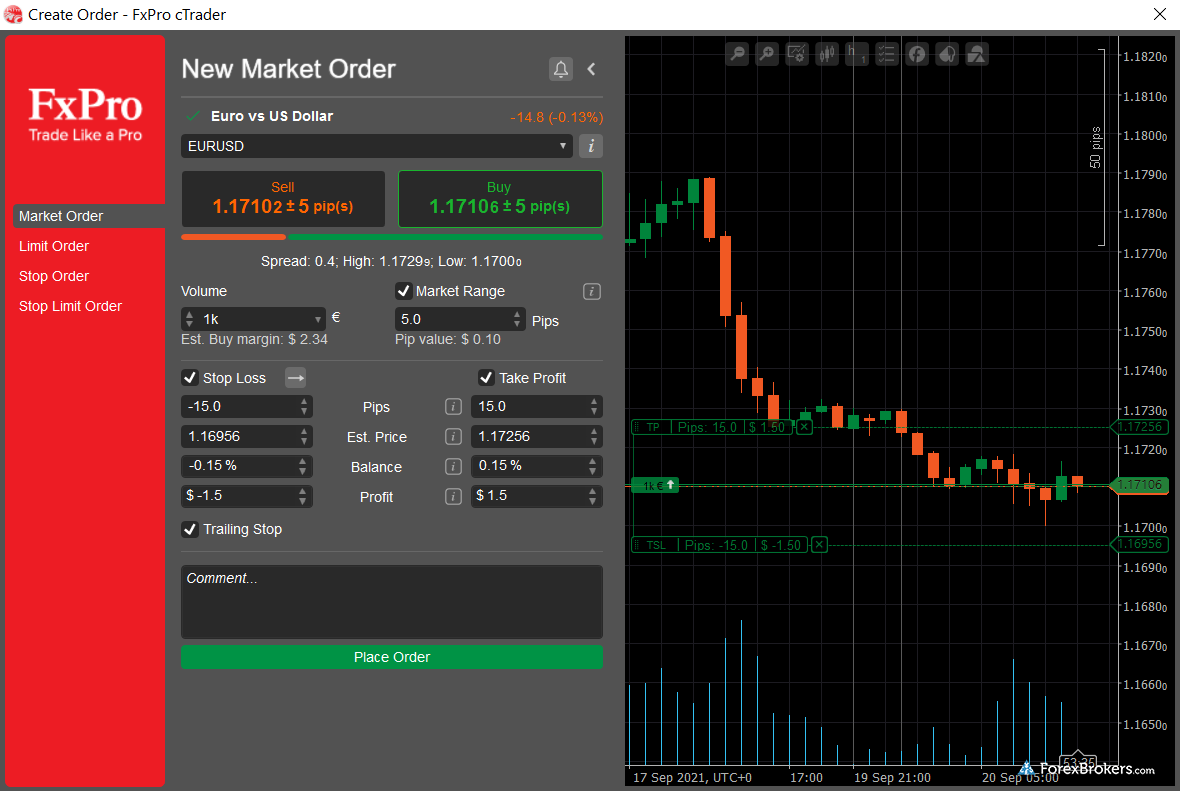Image resolution: width=1180 pixels, height=791 pixels.
Task: Open drawing shapes tool icon
Action: click(977, 54)
